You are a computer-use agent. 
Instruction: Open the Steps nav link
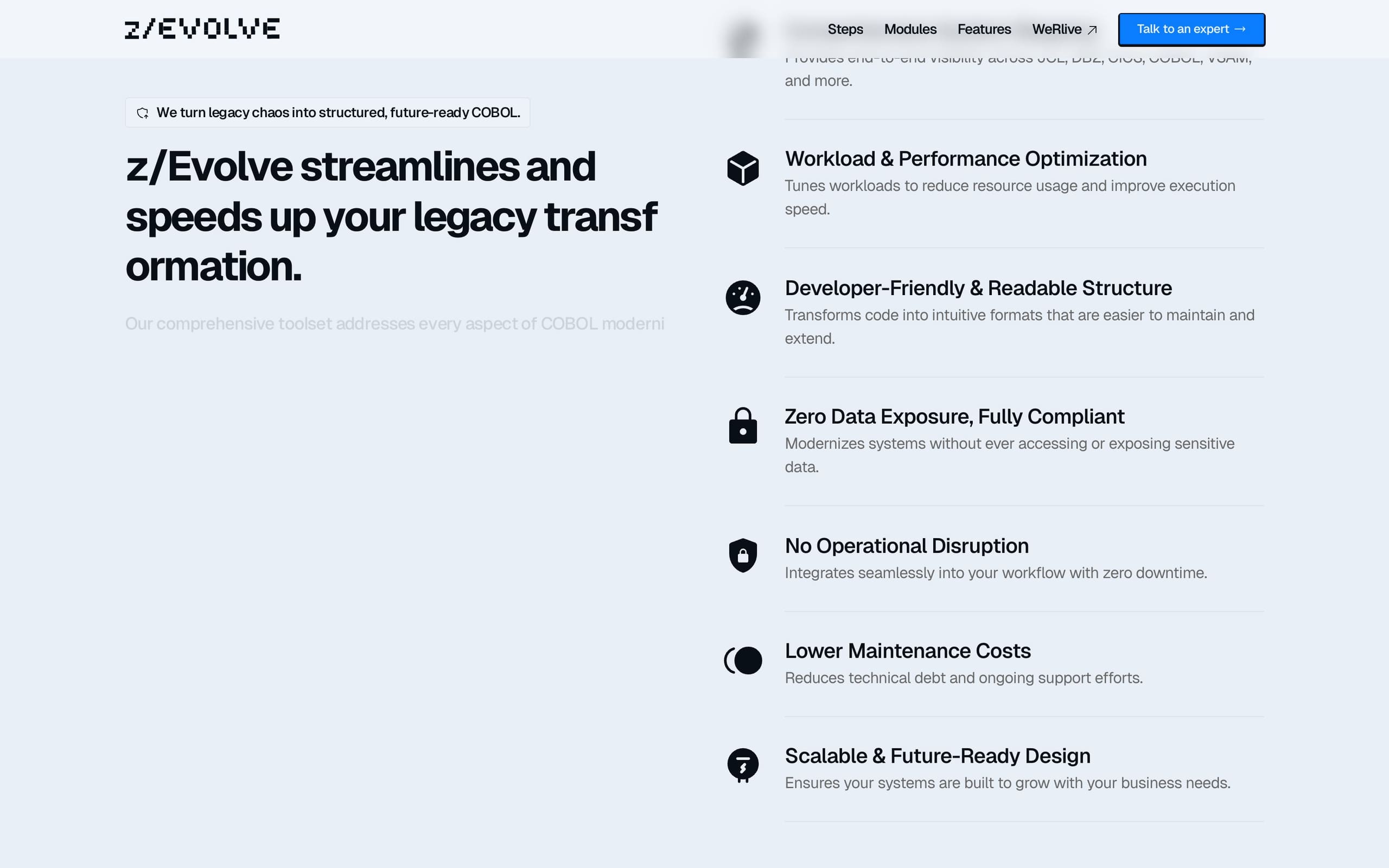[845, 29]
